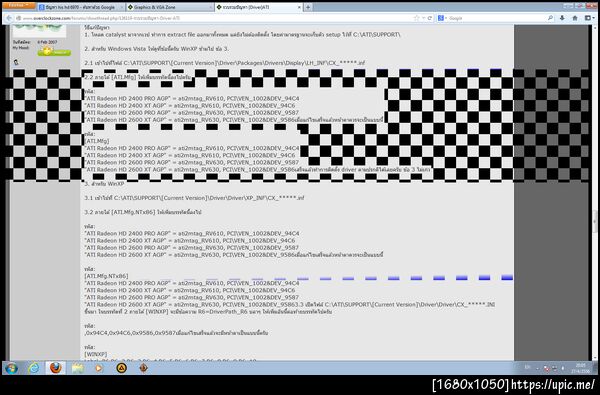Switch to the hd 6970 Google search tab
The height and width of the screenshot is (395, 600).
click(x=81, y=7)
